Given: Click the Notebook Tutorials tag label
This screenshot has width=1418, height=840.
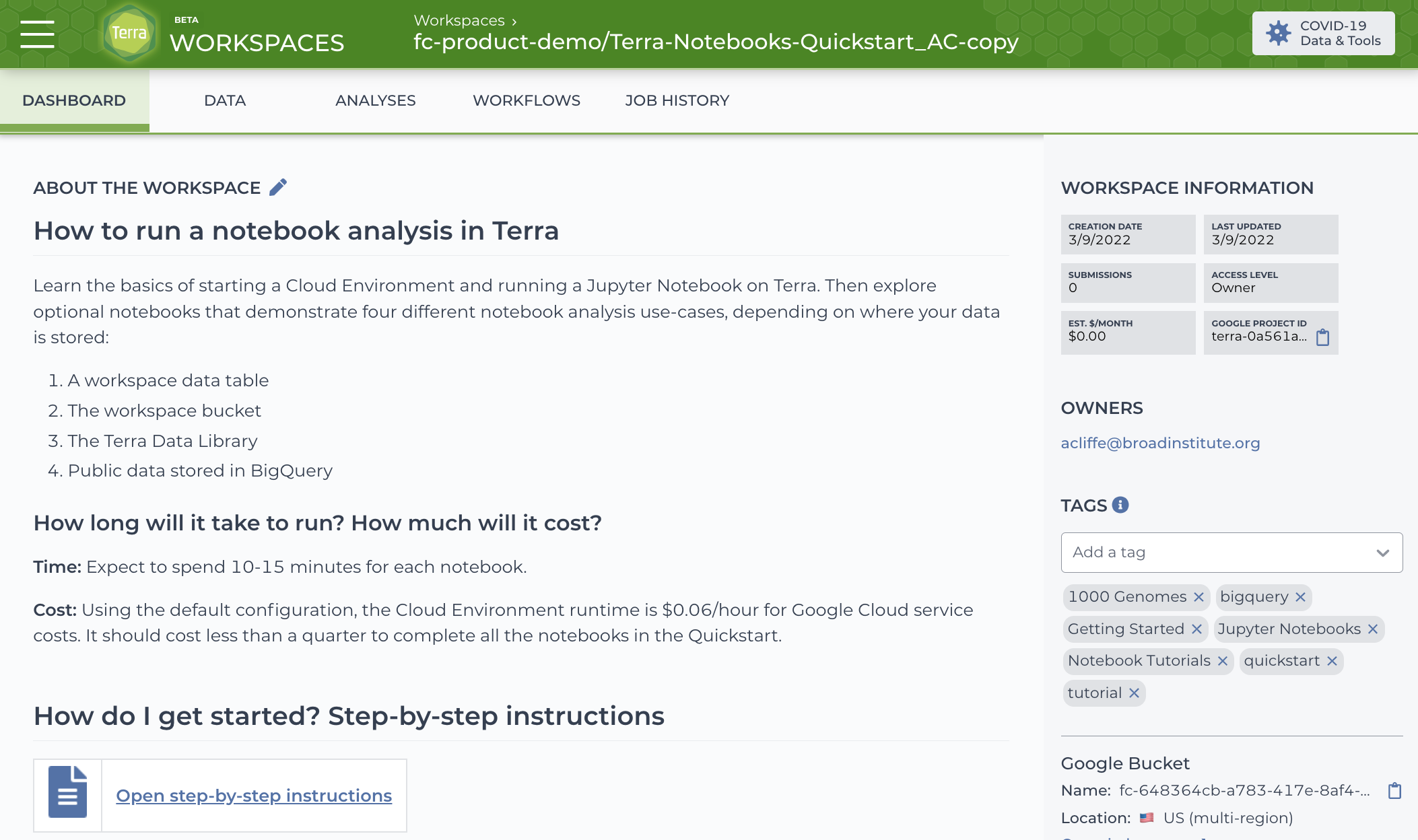Looking at the screenshot, I should [x=1139, y=661].
